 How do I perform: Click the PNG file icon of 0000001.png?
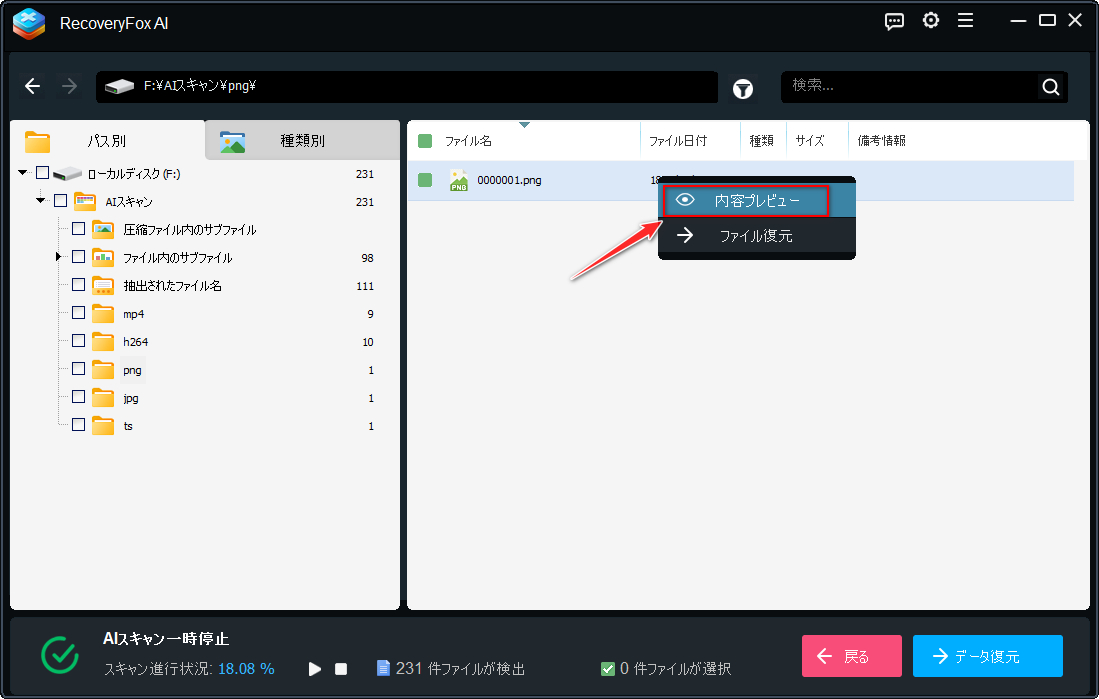458,180
